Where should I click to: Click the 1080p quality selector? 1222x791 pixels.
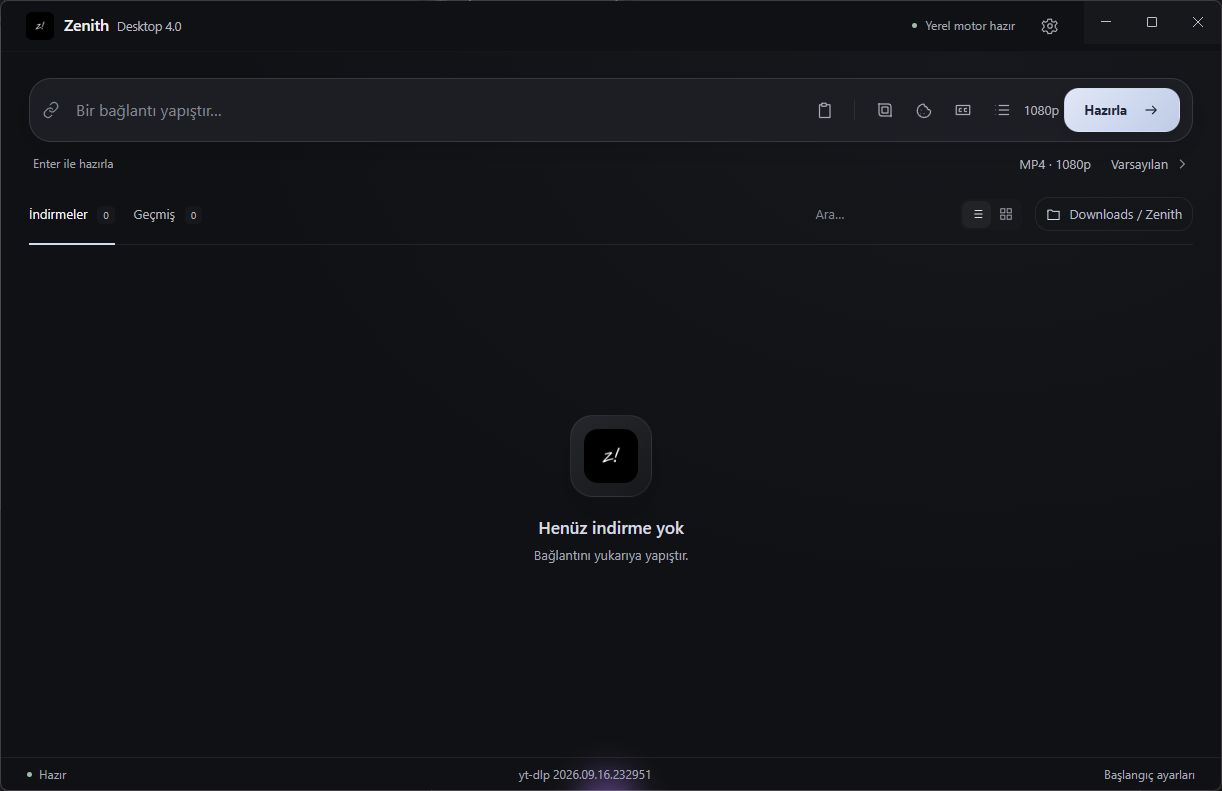point(1041,110)
